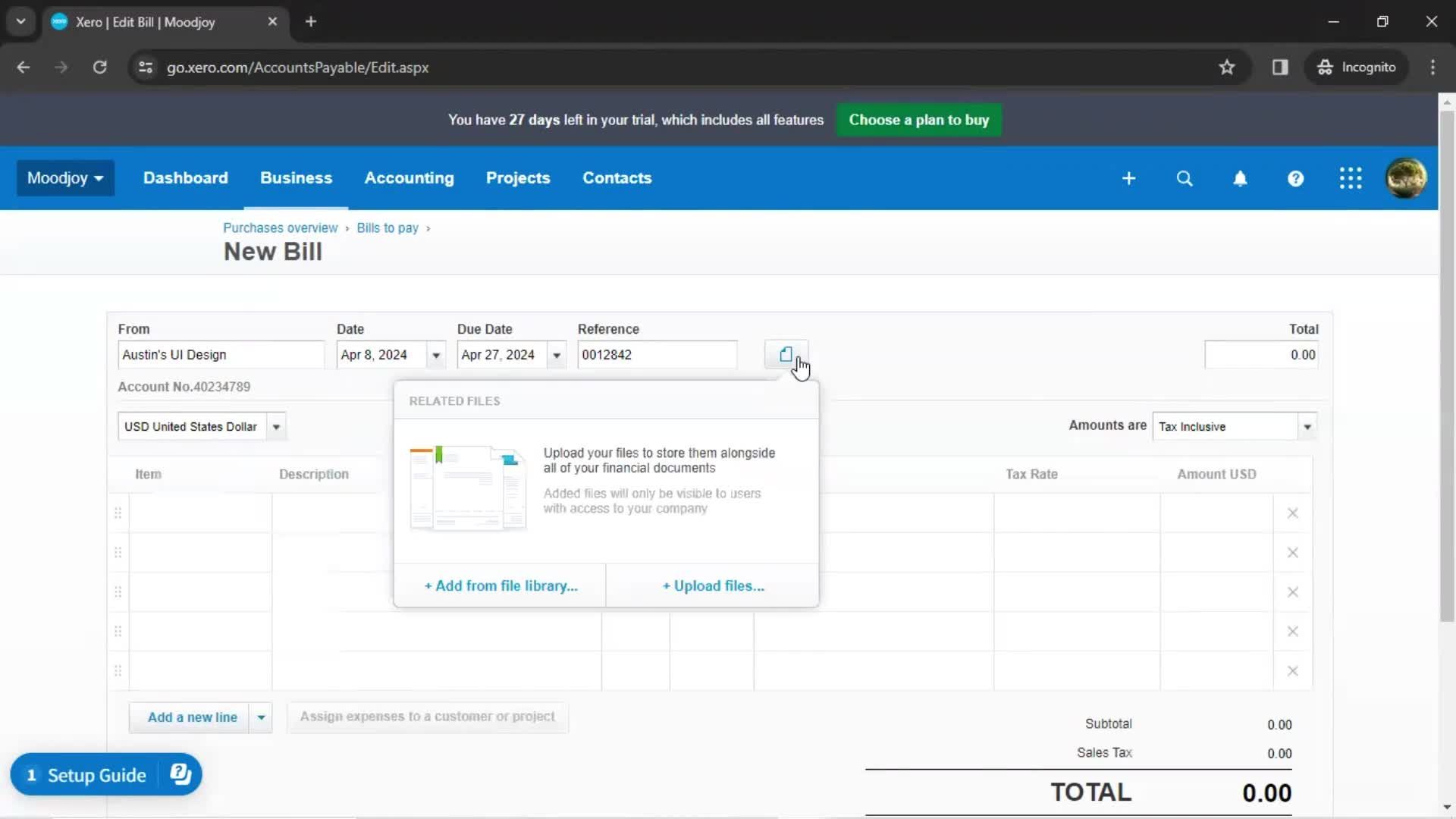Open the notifications bell icon
The width and height of the screenshot is (1456, 819).
[x=1240, y=178]
